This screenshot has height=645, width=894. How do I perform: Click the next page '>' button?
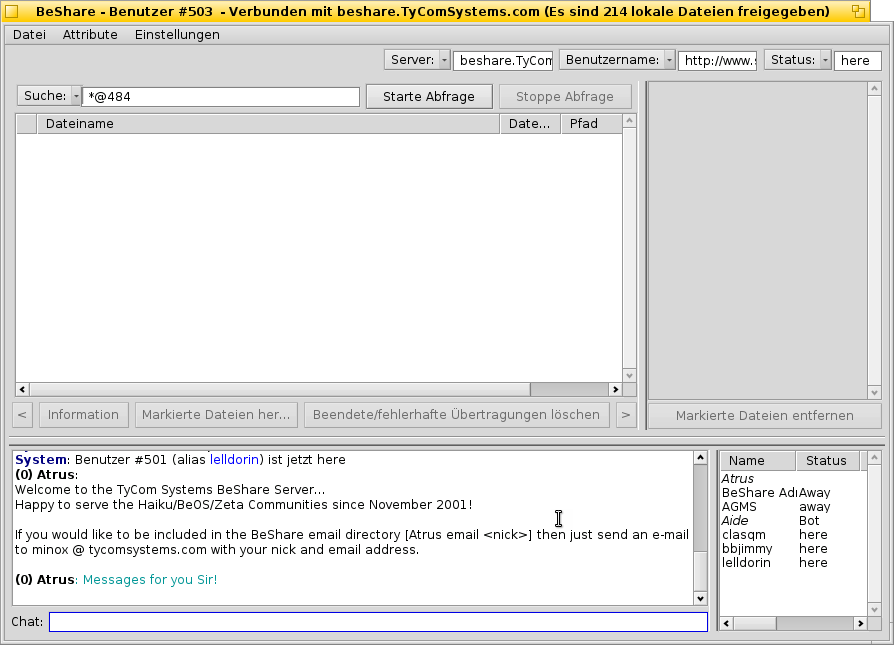(625, 415)
